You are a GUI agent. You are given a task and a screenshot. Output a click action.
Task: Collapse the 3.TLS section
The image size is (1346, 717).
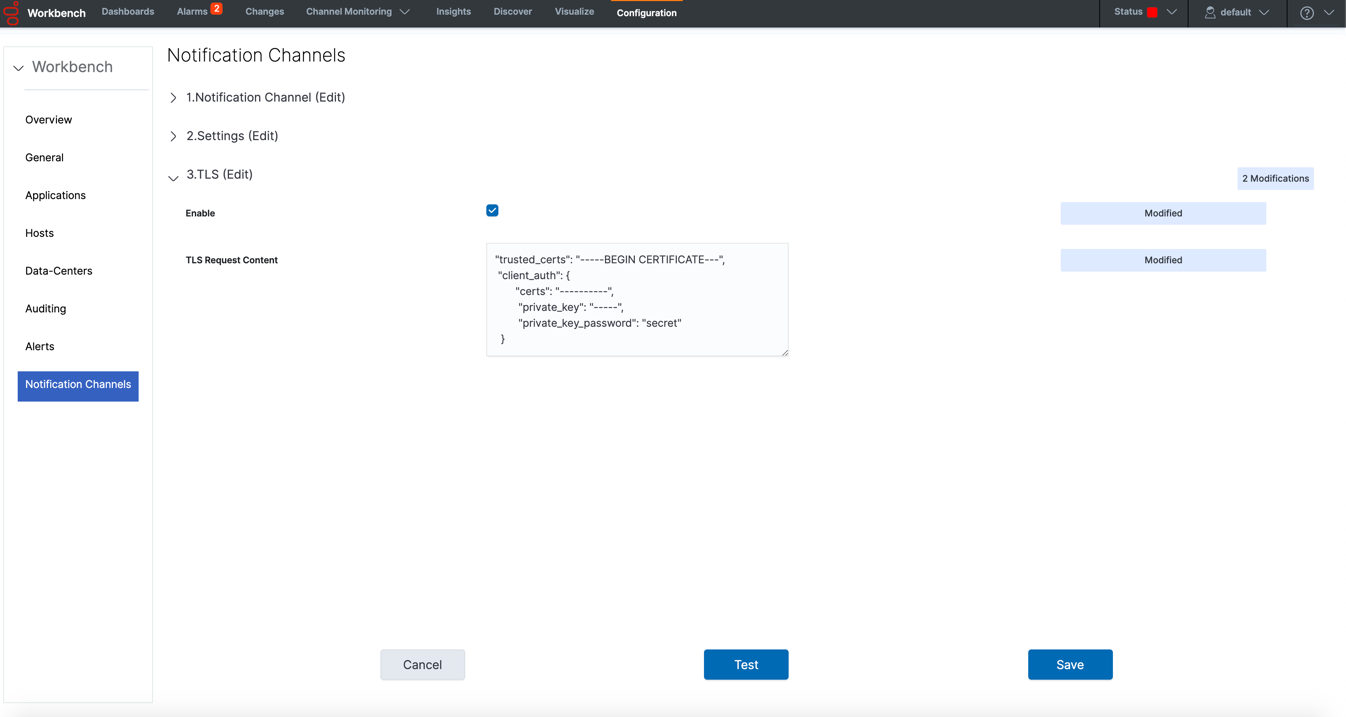(173, 177)
